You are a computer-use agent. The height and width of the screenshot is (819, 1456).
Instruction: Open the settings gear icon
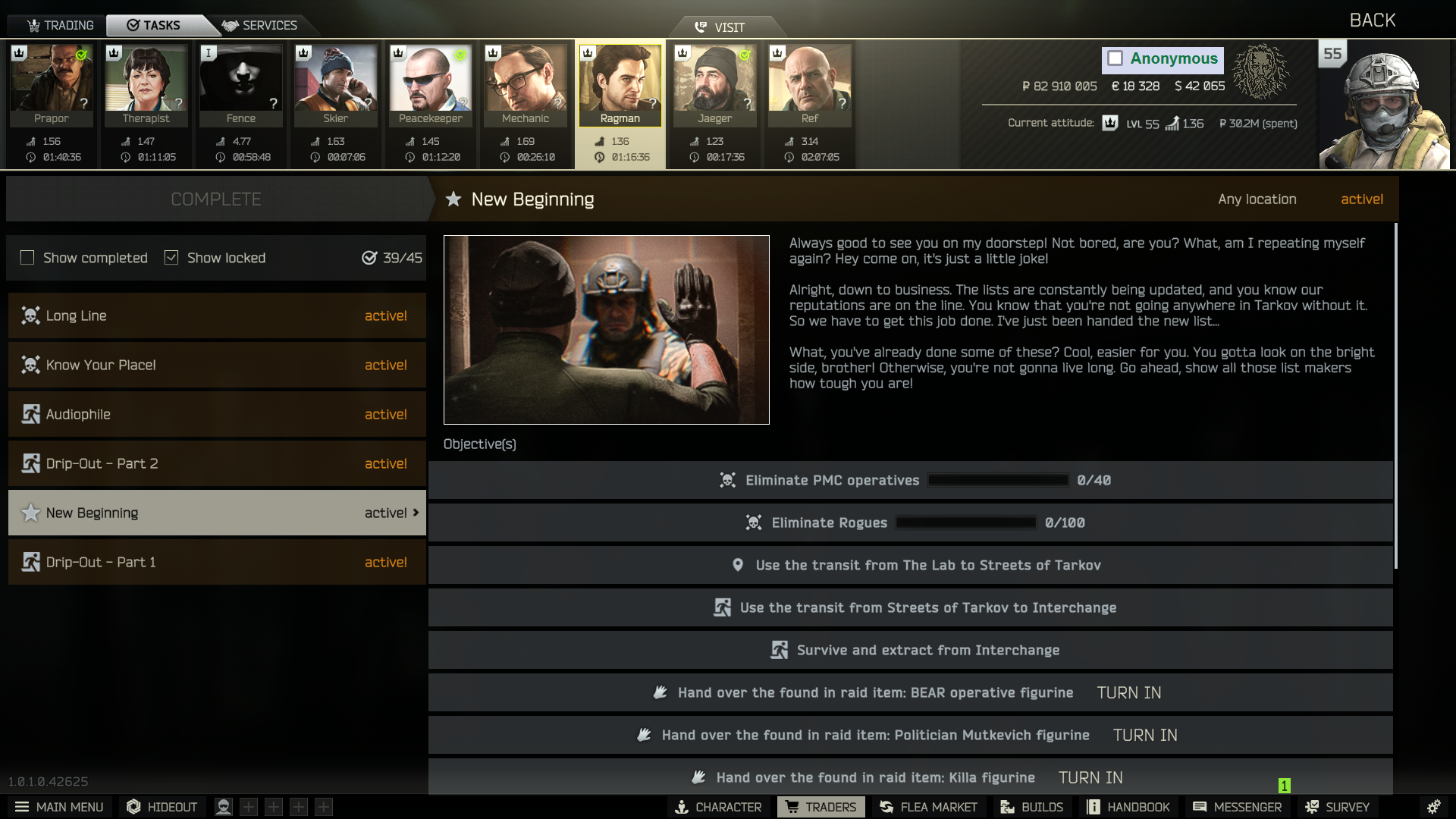click(1433, 807)
